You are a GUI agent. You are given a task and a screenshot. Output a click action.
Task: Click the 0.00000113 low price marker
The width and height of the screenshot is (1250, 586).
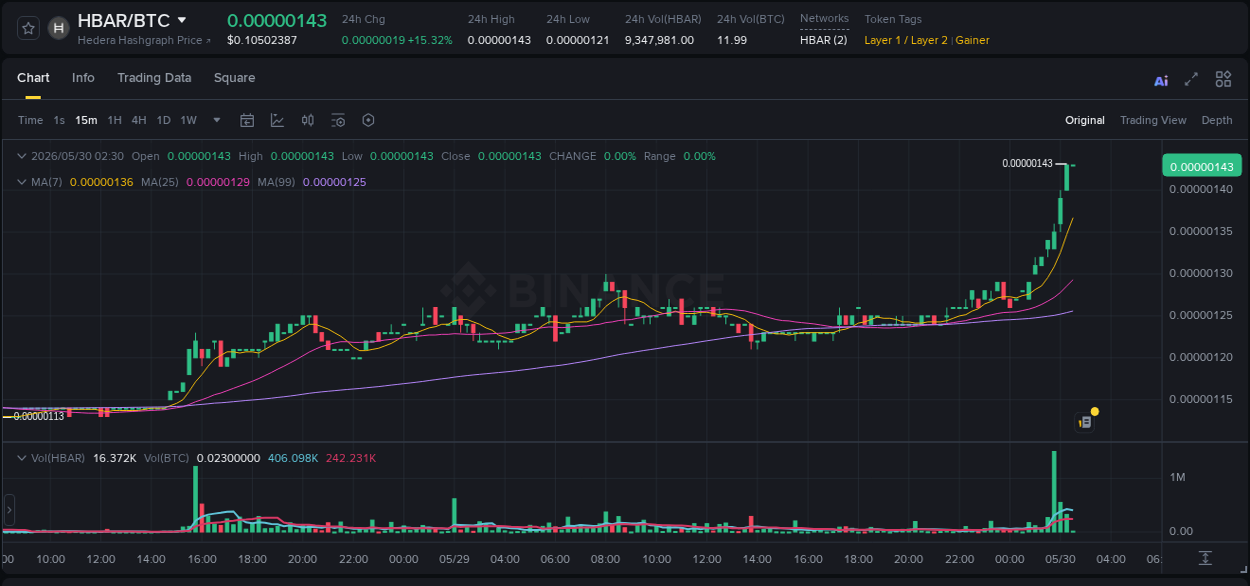pyautogui.click(x=38, y=416)
